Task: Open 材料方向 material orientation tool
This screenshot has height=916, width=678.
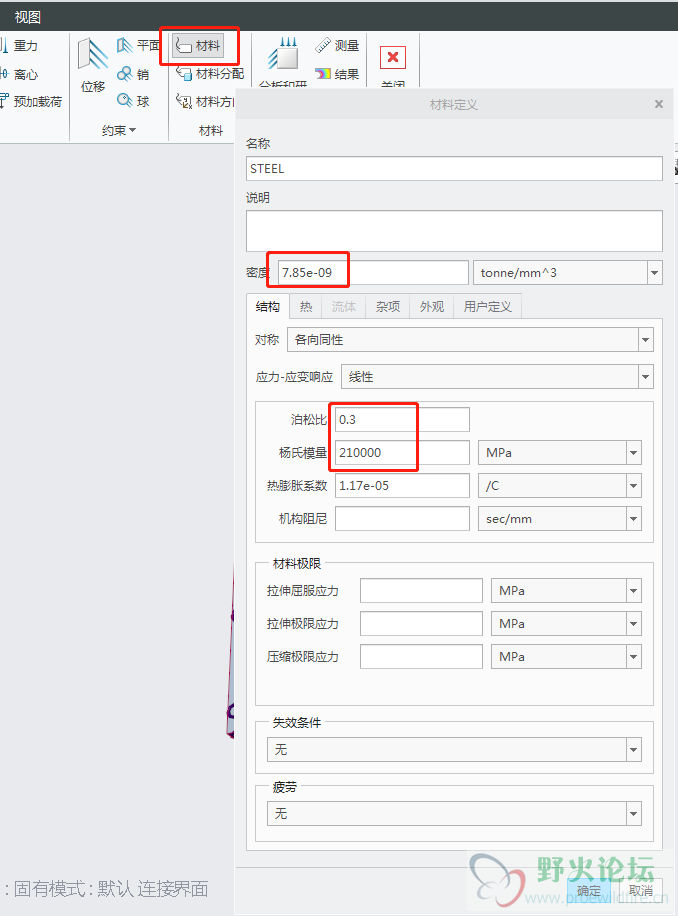Action: (205, 101)
